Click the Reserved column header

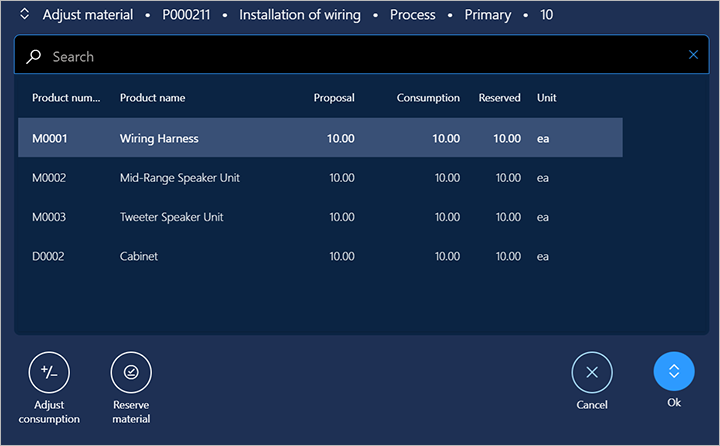tap(500, 98)
